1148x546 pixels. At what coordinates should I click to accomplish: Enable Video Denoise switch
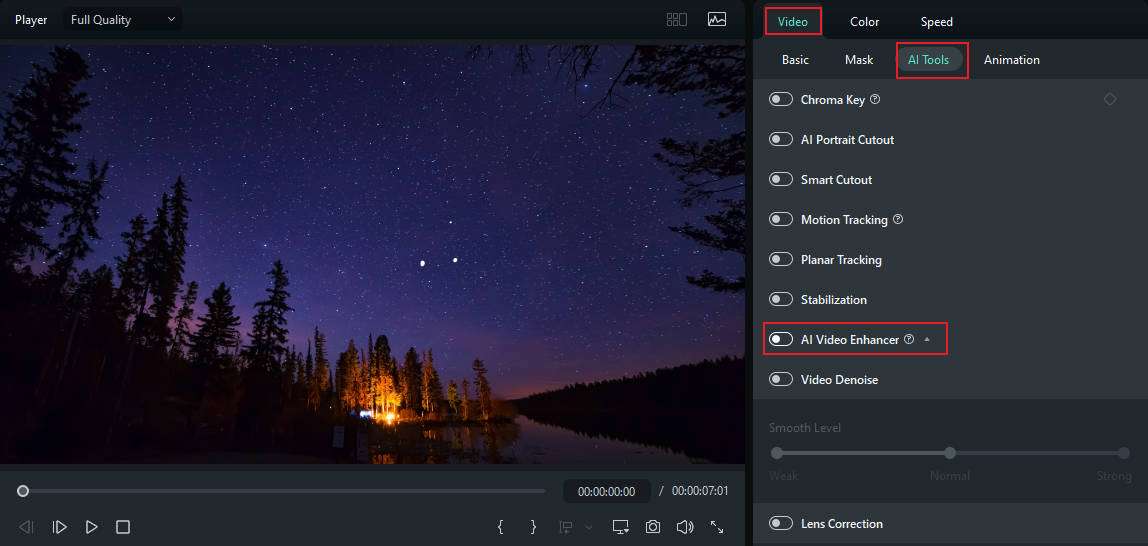point(781,379)
